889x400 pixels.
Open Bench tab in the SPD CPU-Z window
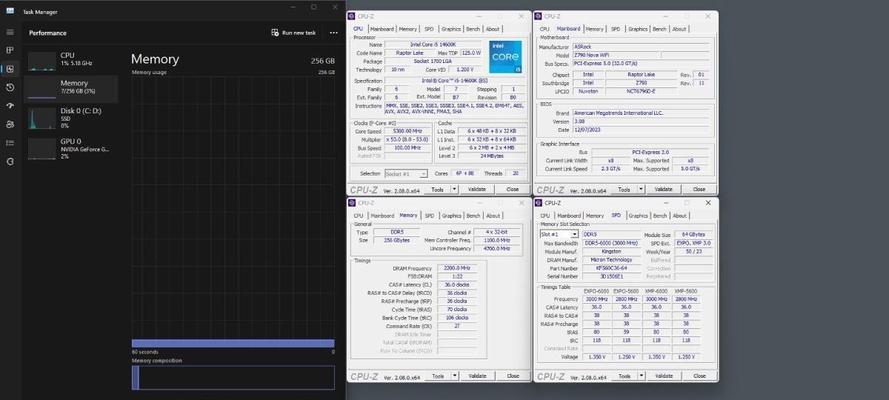pos(659,216)
